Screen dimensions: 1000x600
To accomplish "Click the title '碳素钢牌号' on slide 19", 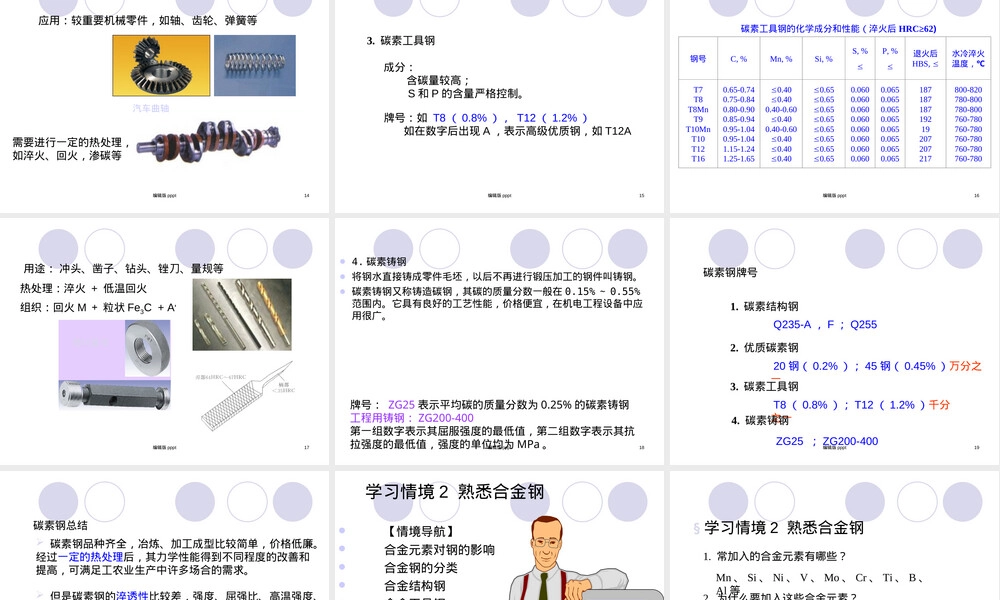I will coord(730,272).
